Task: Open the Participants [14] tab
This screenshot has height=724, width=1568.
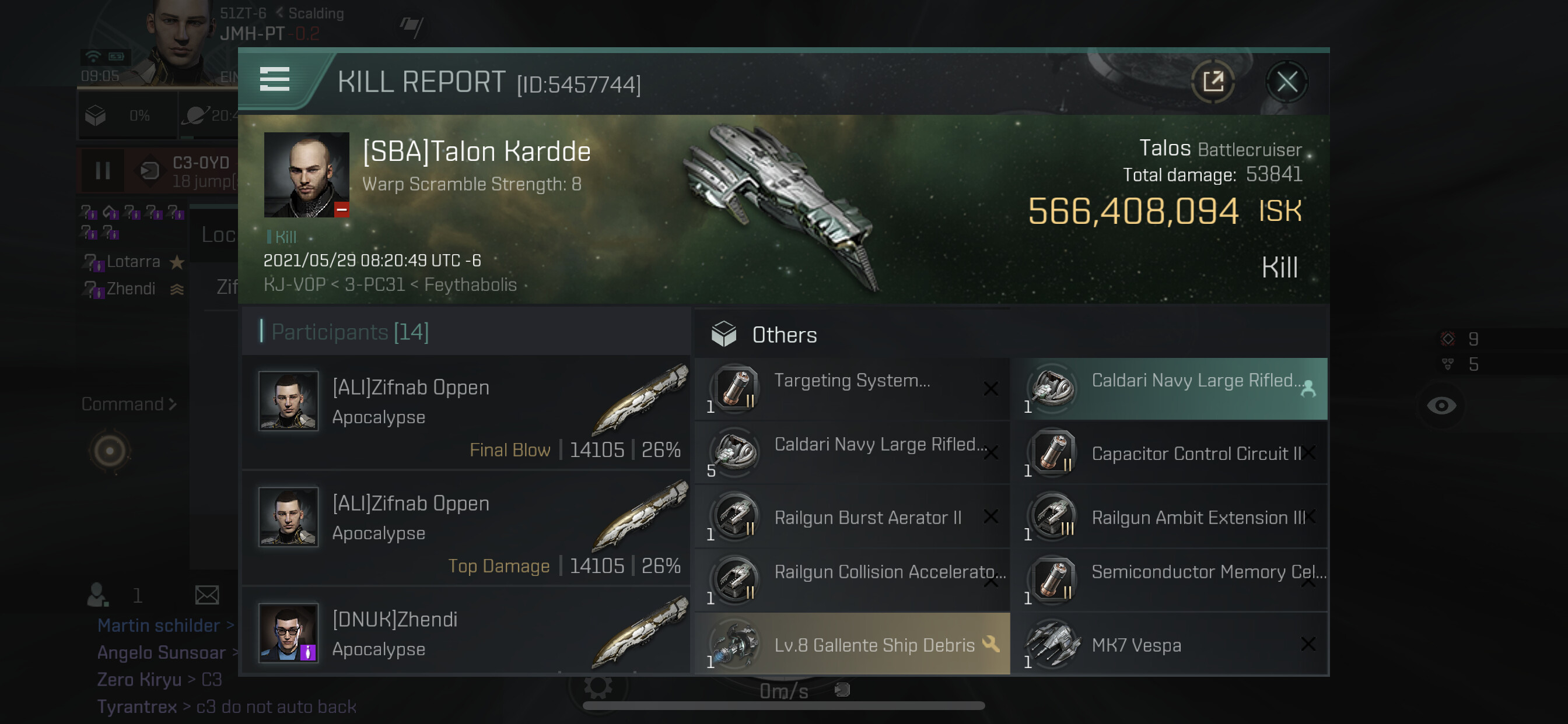Action: [350, 332]
